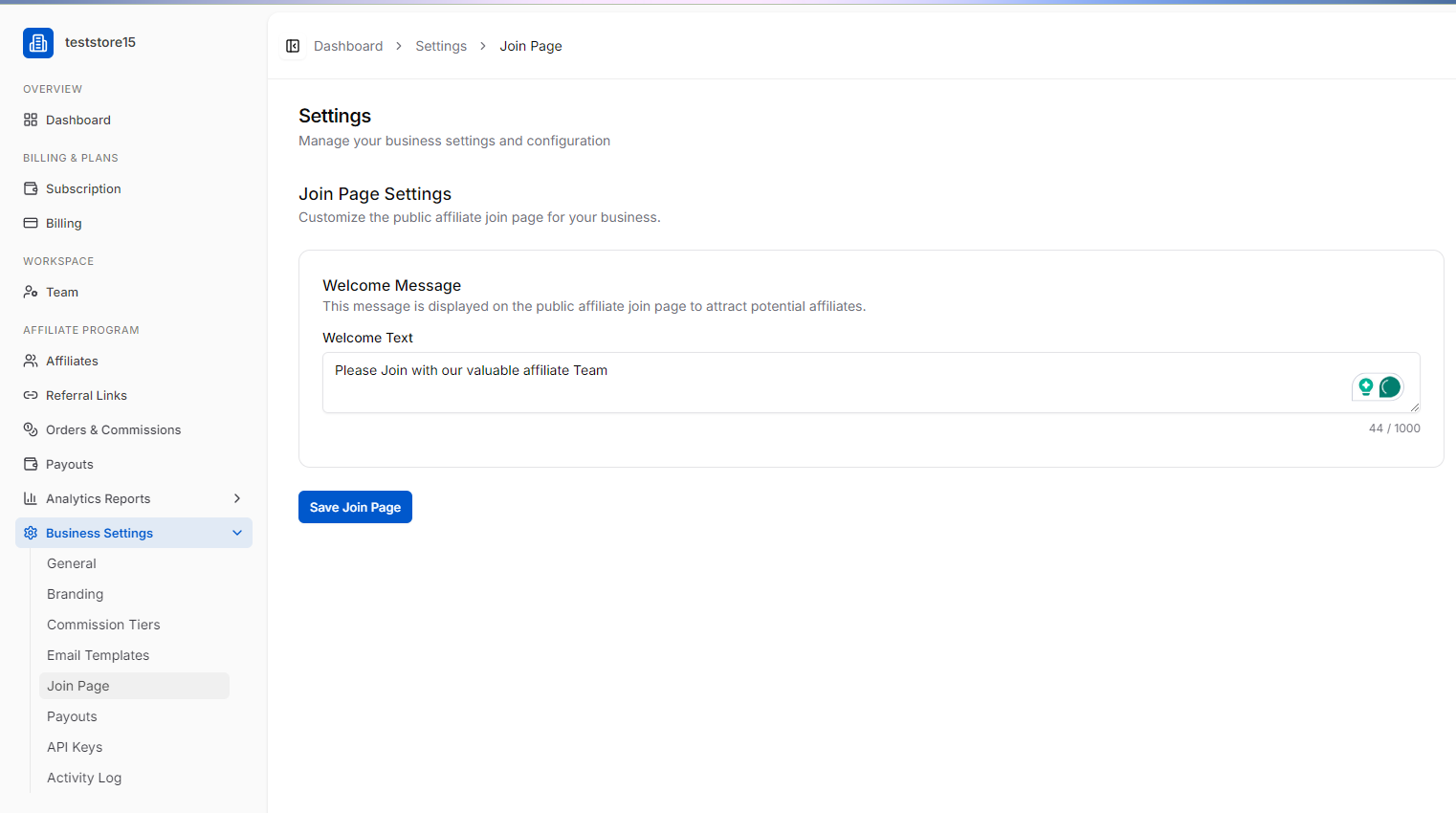This screenshot has width=1456, height=813.
Task: Select General under Business Settings
Action: click(x=134, y=563)
